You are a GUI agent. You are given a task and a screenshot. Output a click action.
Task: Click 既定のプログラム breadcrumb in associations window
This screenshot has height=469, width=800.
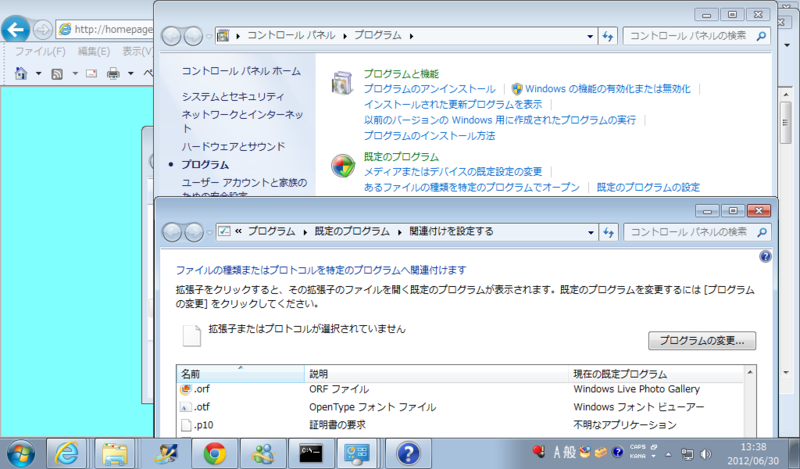coord(352,232)
